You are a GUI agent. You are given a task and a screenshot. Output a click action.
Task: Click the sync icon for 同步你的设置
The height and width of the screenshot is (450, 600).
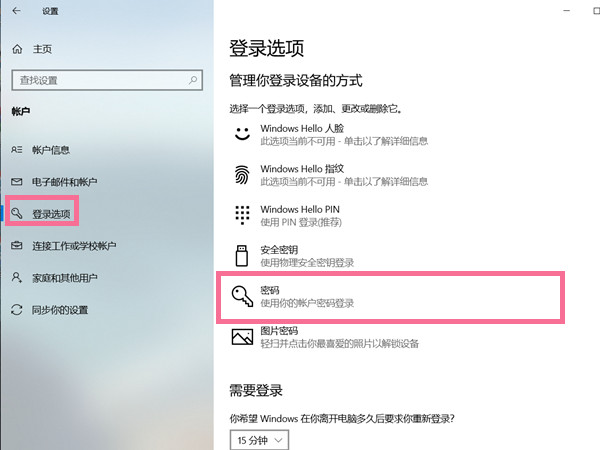click(16, 309)
